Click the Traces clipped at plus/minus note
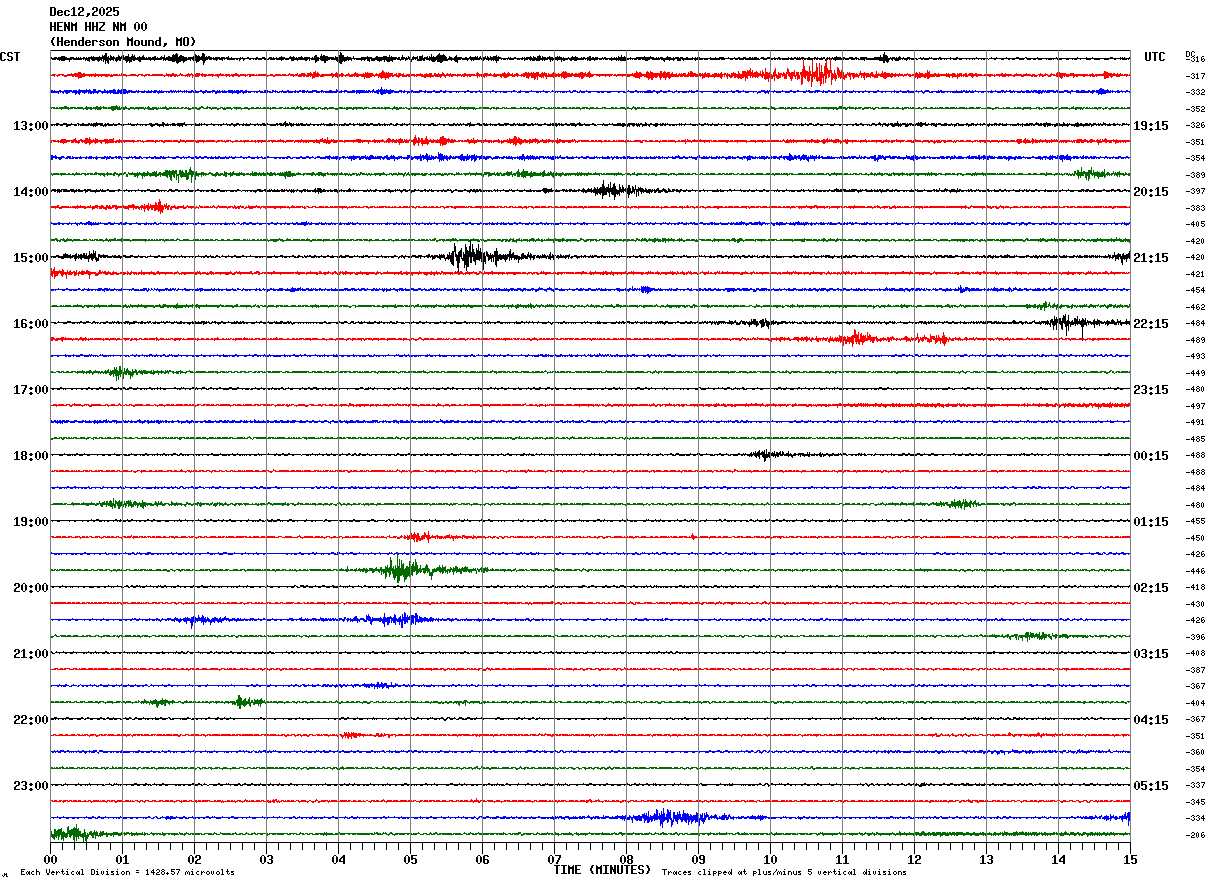1210x886 pixels. click(784, 873)
